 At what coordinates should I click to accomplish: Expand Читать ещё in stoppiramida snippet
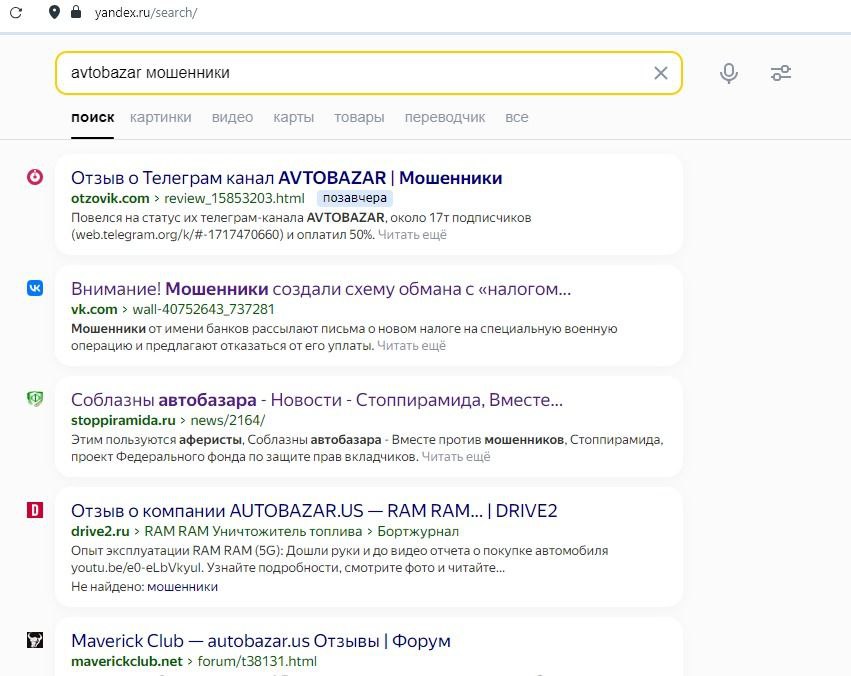456,457
